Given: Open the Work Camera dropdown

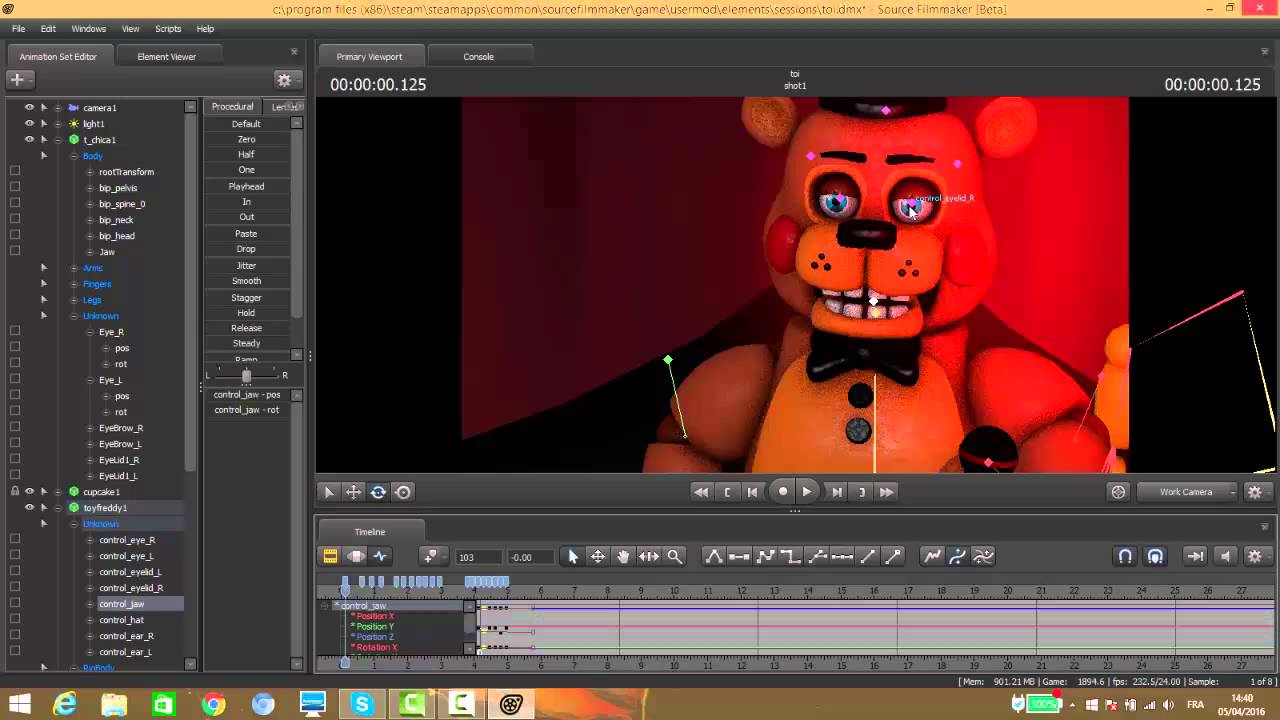Looking at the screenshot, I should (1187, 492).
